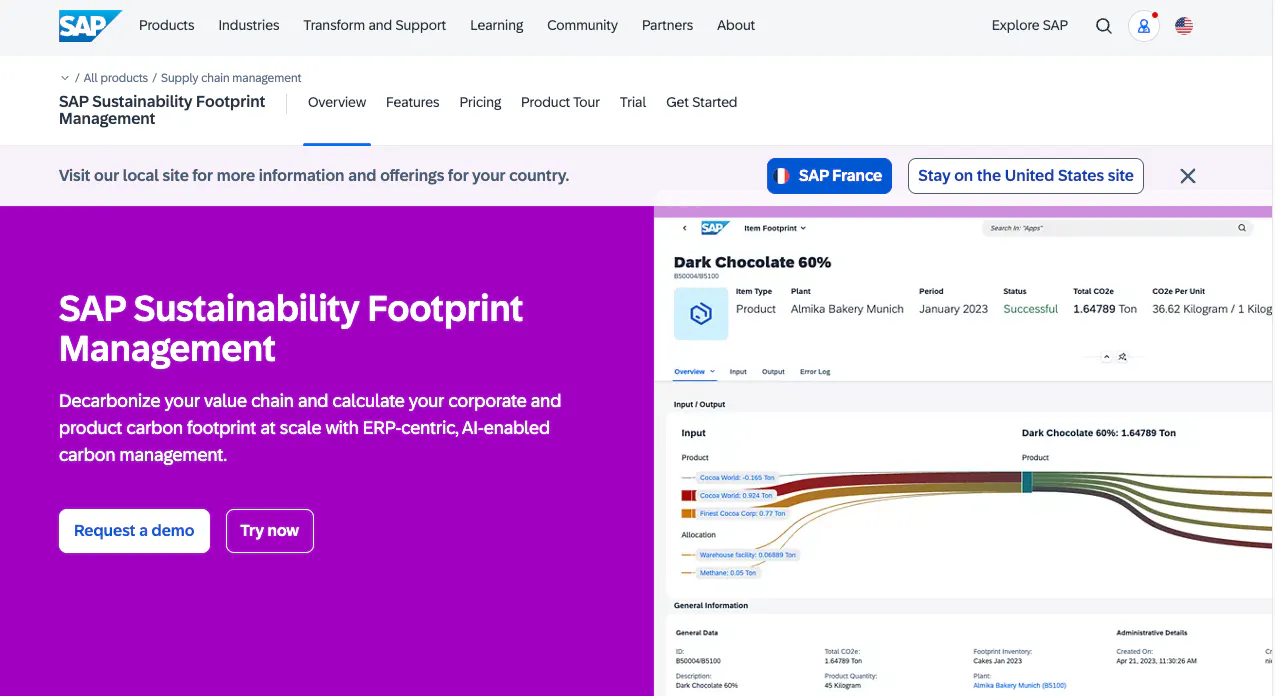Click the SAP logo in header
This screenshot has width=1275, height=696.
[90, 26]
